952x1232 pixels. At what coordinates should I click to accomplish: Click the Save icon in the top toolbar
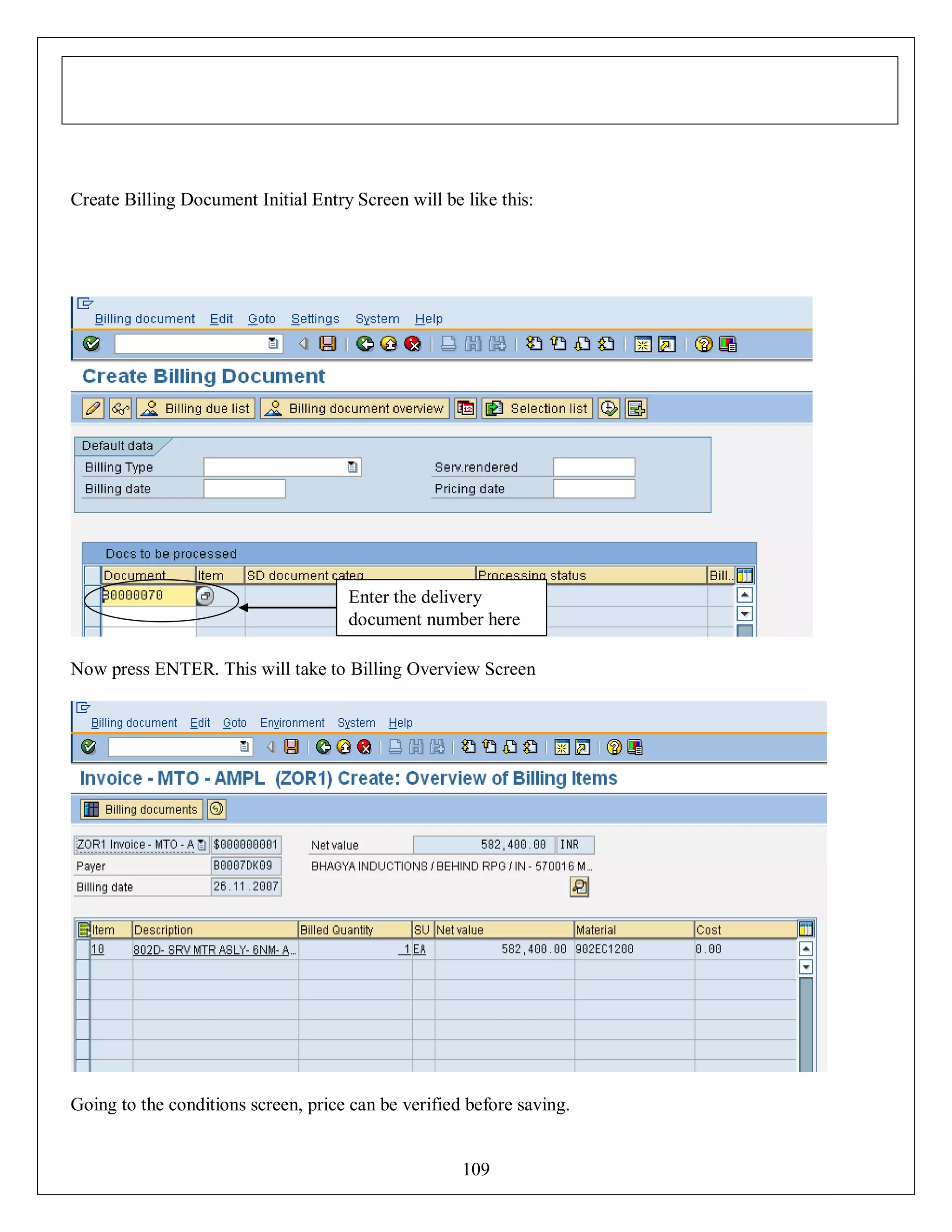pos(328,344)
